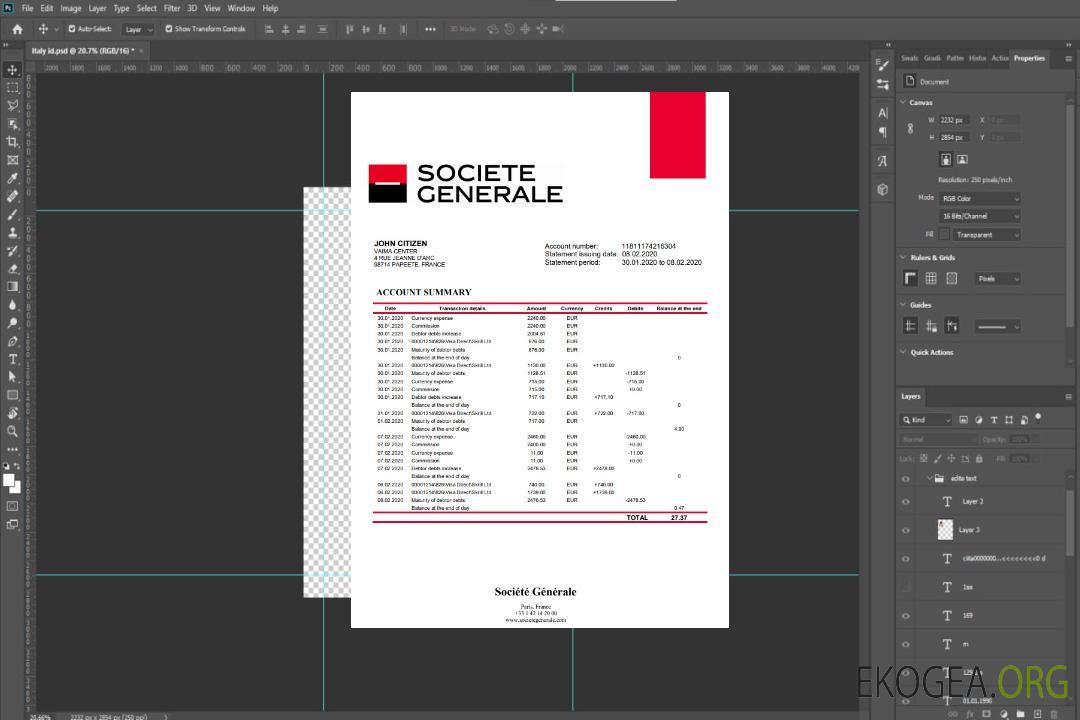Select the Eyedropper tool
The image size is (1080, 720).
[13, 178]
